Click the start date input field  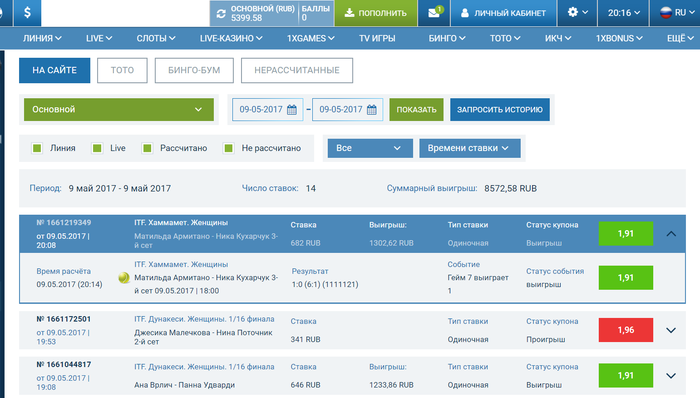[268, 109]
